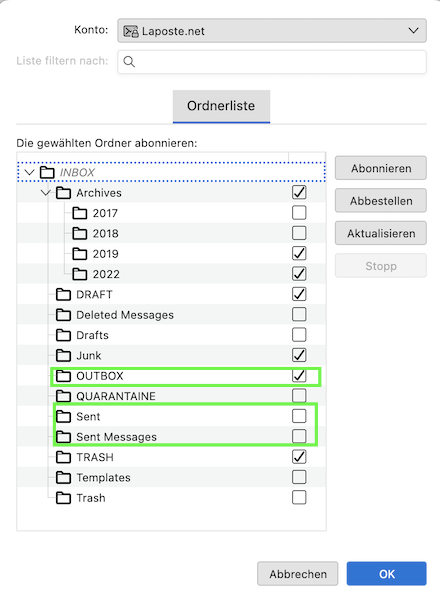Click the QUARANTAINE folder icon
440x600 pixels.
click(64, 396)
